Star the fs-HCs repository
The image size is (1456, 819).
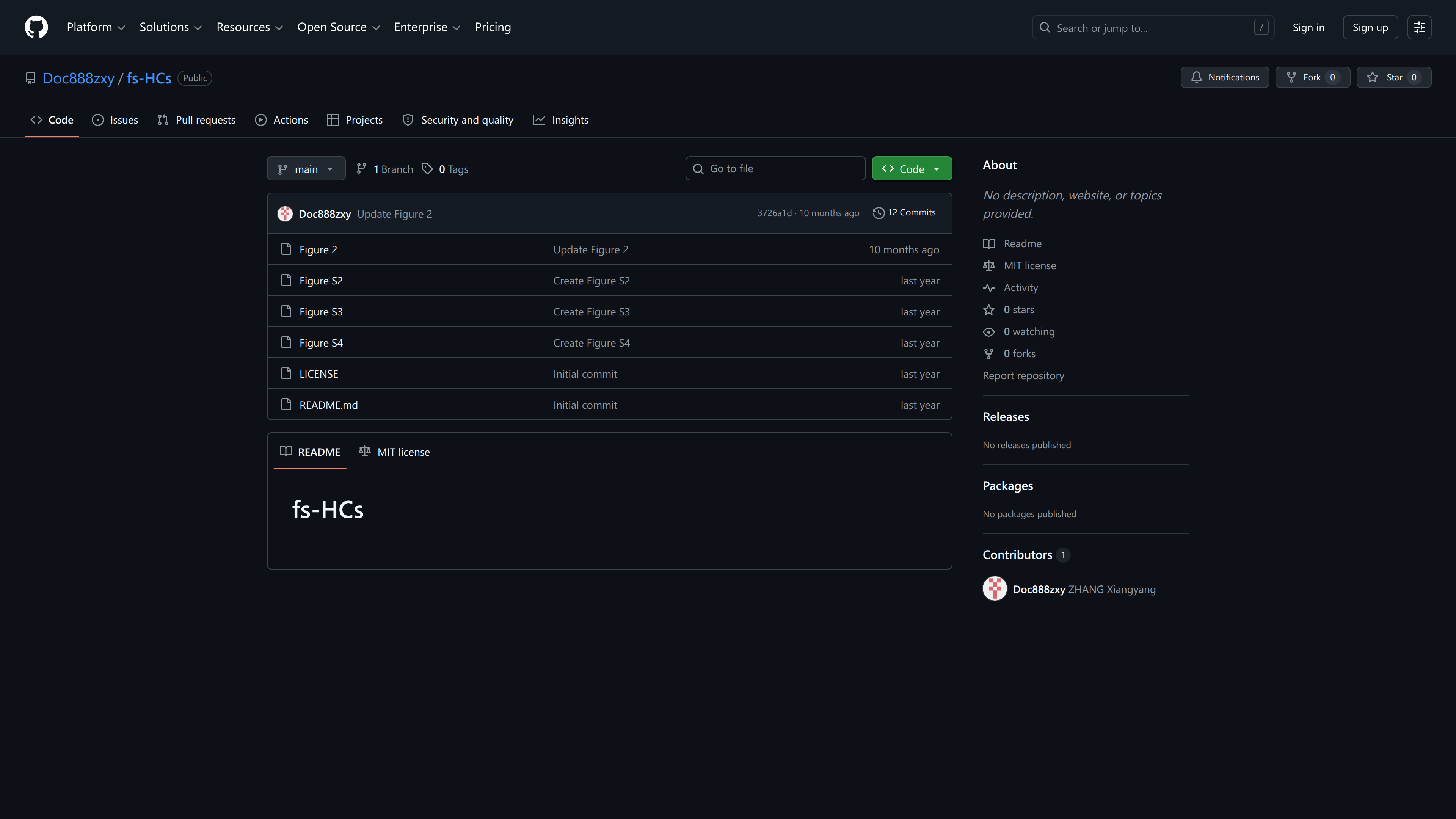click(x=1393, y=77)
